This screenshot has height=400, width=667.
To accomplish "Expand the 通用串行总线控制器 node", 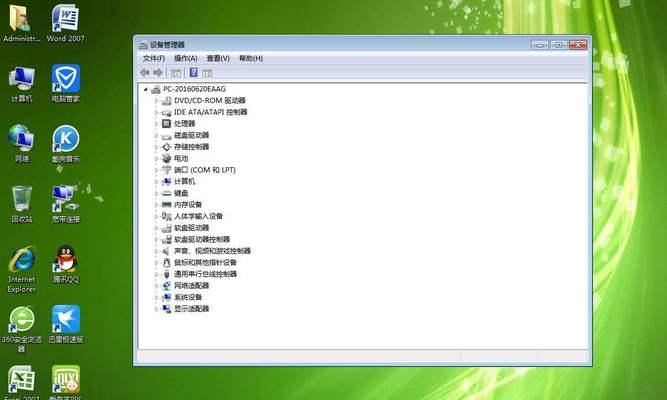I will [x=156, y=274].
